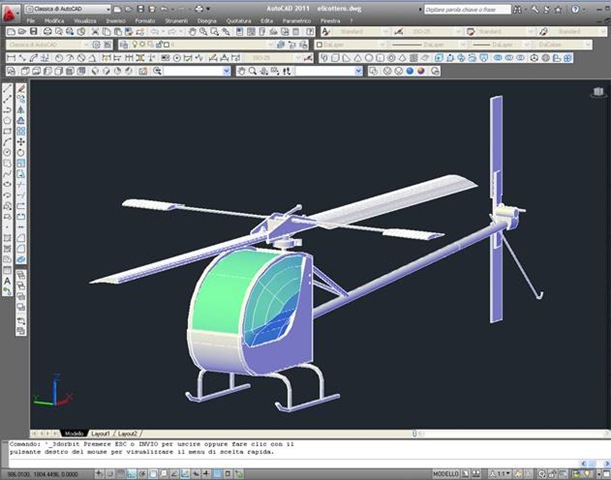Switch to the Layout2 tab
This screenshot has height=480, width=611.
coord(127,433)
